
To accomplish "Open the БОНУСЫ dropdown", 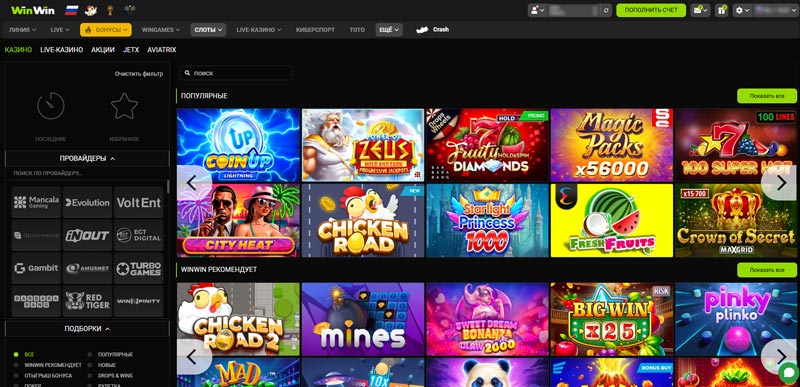I will click(x=106, y=30).
